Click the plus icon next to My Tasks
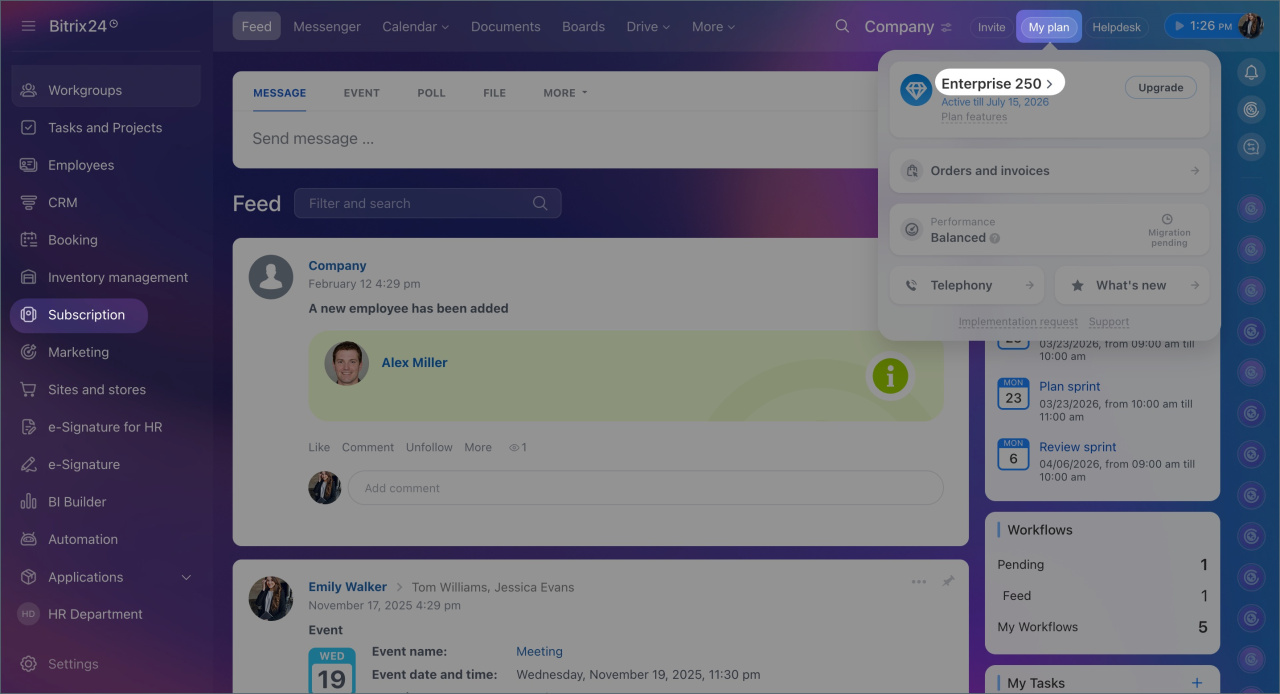1280x694 pixels. coord(1197,683)
